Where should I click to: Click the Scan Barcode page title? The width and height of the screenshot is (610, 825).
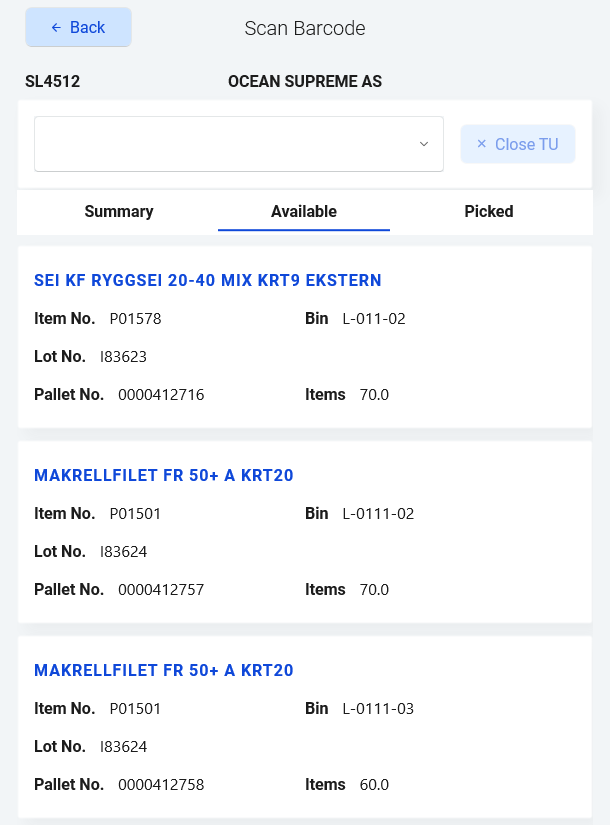click(x=305, y=28)
